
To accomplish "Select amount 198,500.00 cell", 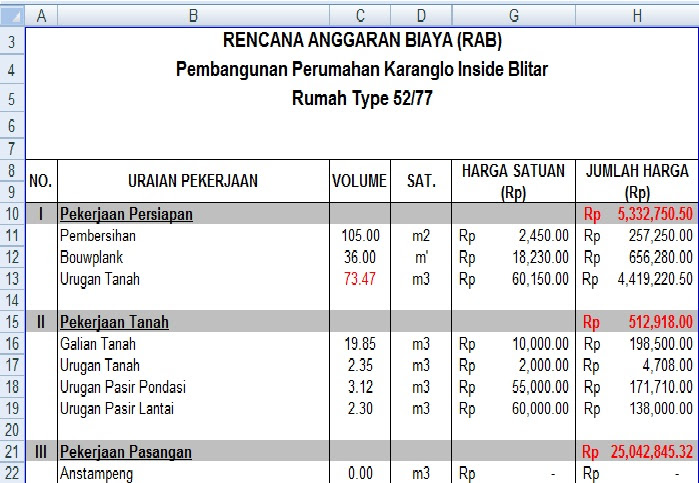I will 637,343.
